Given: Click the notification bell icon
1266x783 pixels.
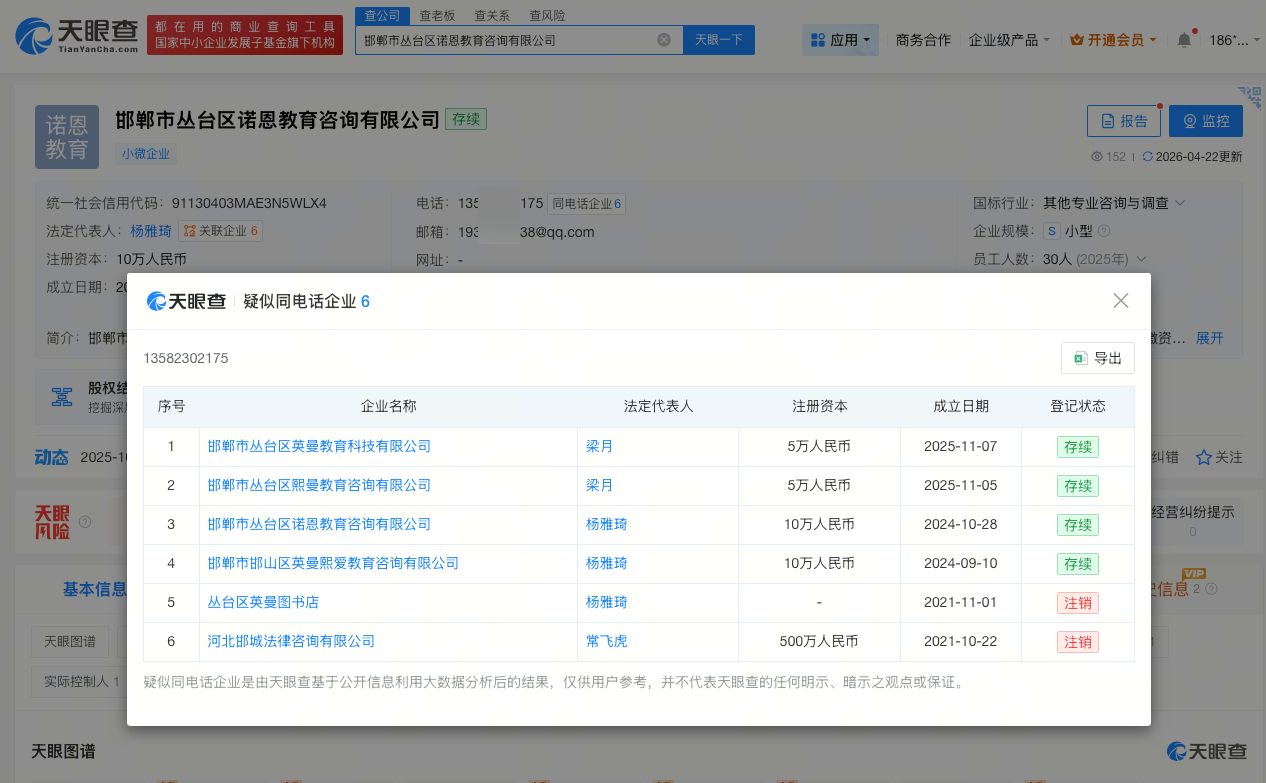Looking at the screenshot, I should tap(1184, 40).
